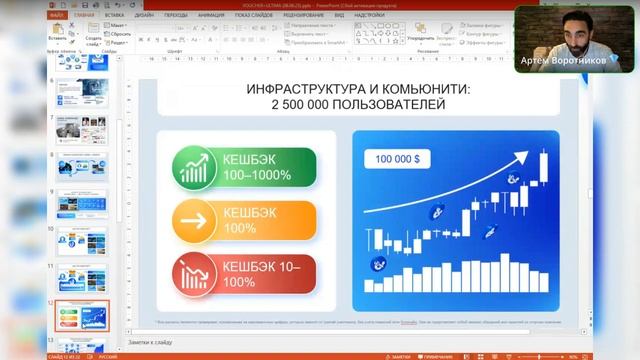Image resolution: width=640 pixels, height=360 pixels.
Task: Select the triangle shape in shapes gallery
Action: click(x=358, y=33)
